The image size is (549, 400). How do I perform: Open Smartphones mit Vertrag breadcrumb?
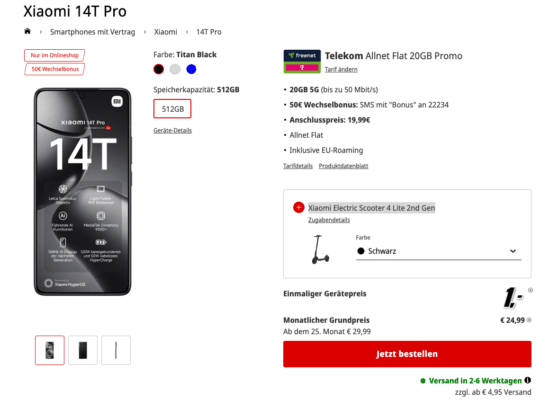click(x=92, y=32)
